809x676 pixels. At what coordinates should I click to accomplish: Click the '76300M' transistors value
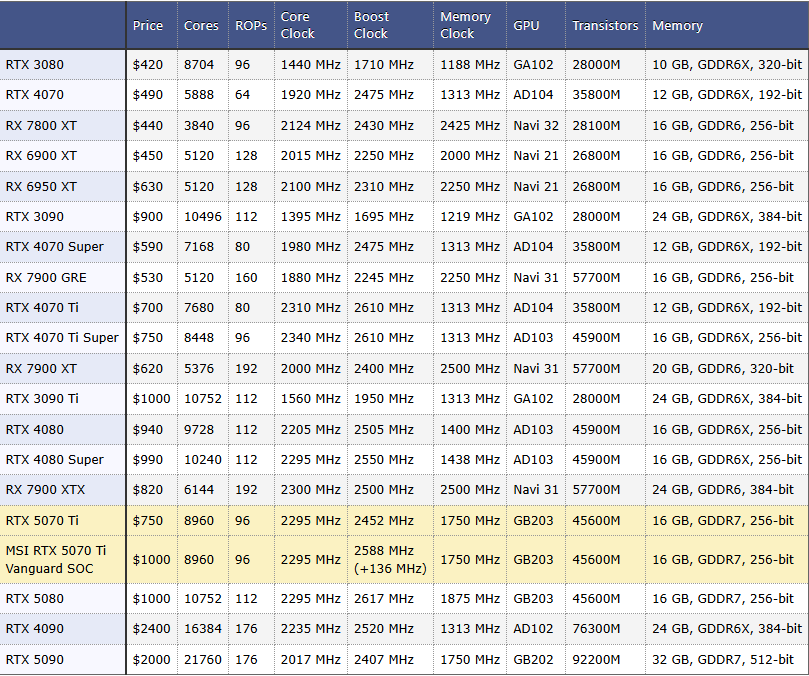click(596, 629)
